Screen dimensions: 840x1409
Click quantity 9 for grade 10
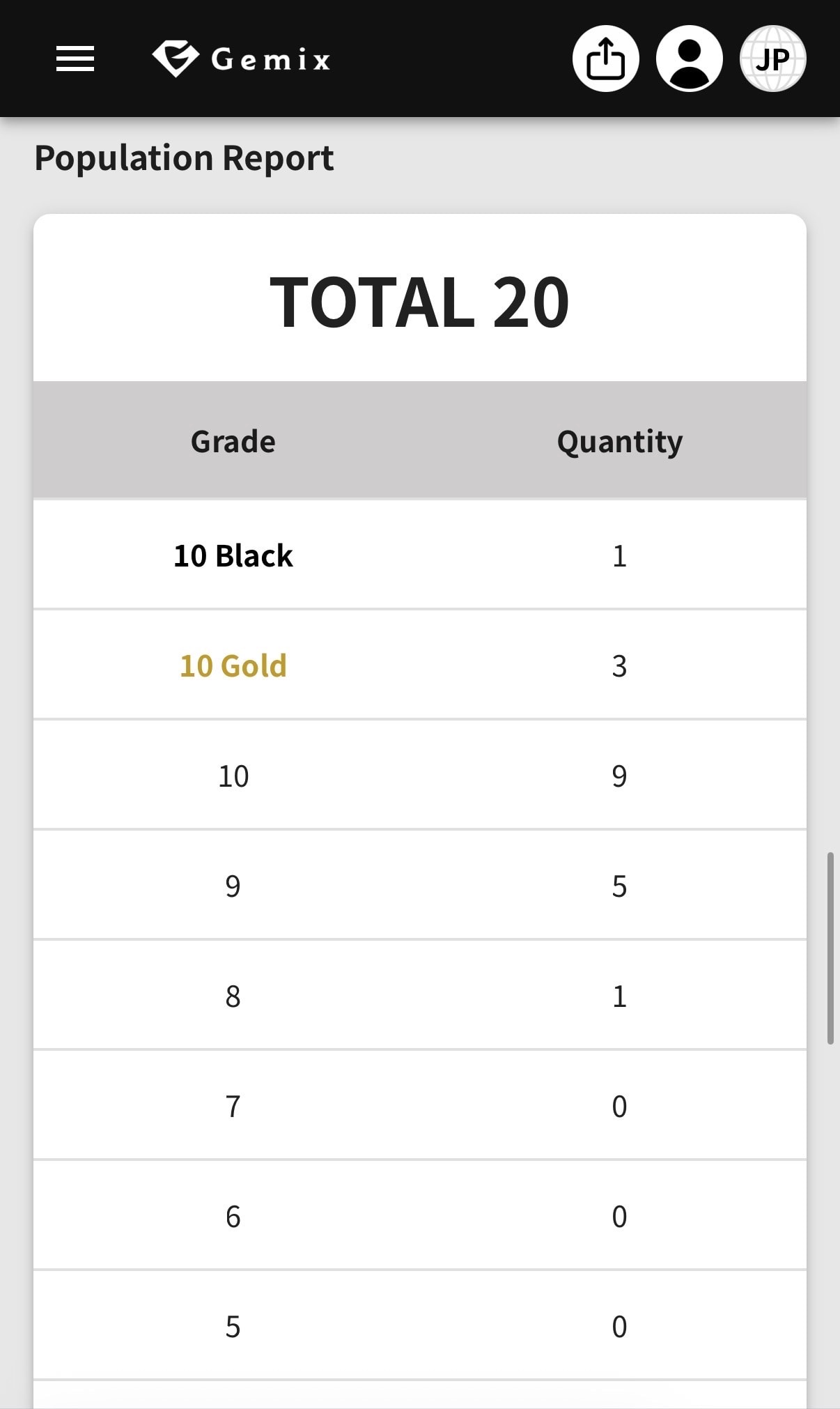pyautogui.click(x=619, y=776)
